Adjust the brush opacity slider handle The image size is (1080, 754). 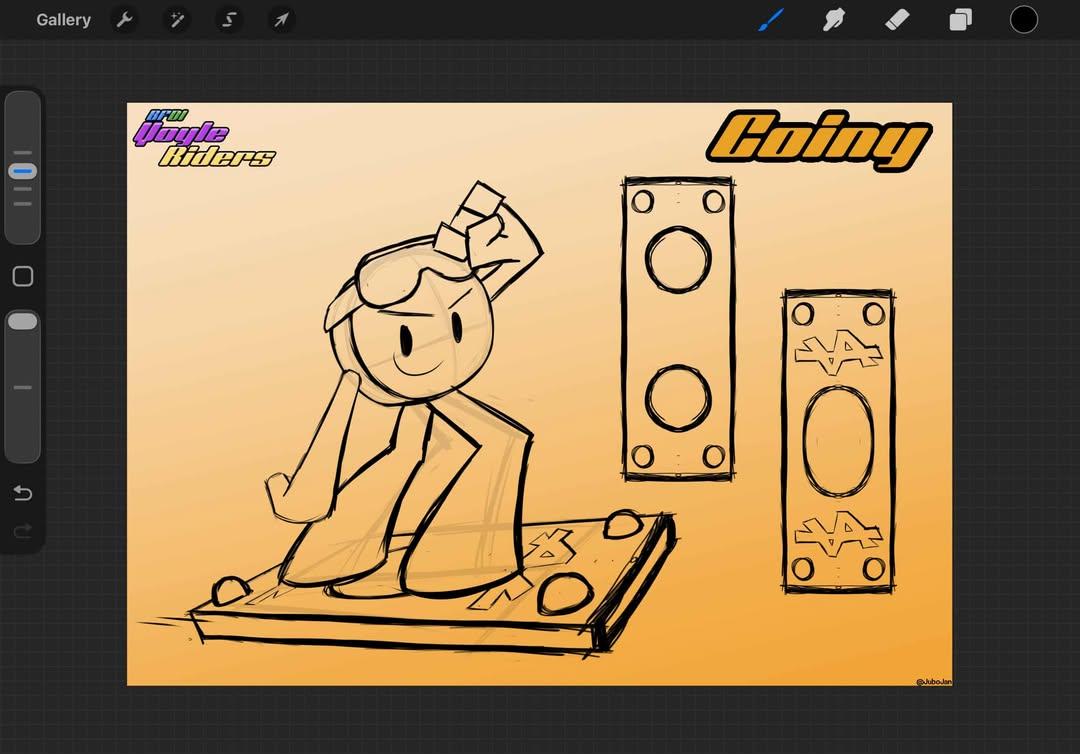pos(23,322)
